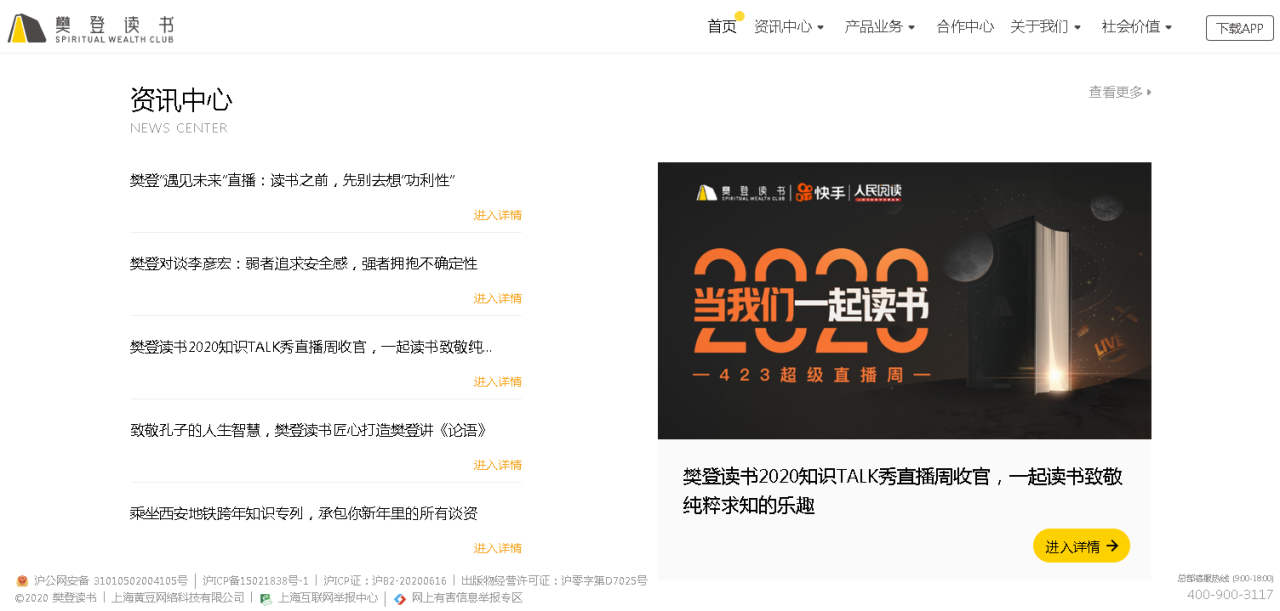Screen dimensions: 1280x611
Task: Open headline 樊登对谈李彦宏 article
Action: point(304,264)
